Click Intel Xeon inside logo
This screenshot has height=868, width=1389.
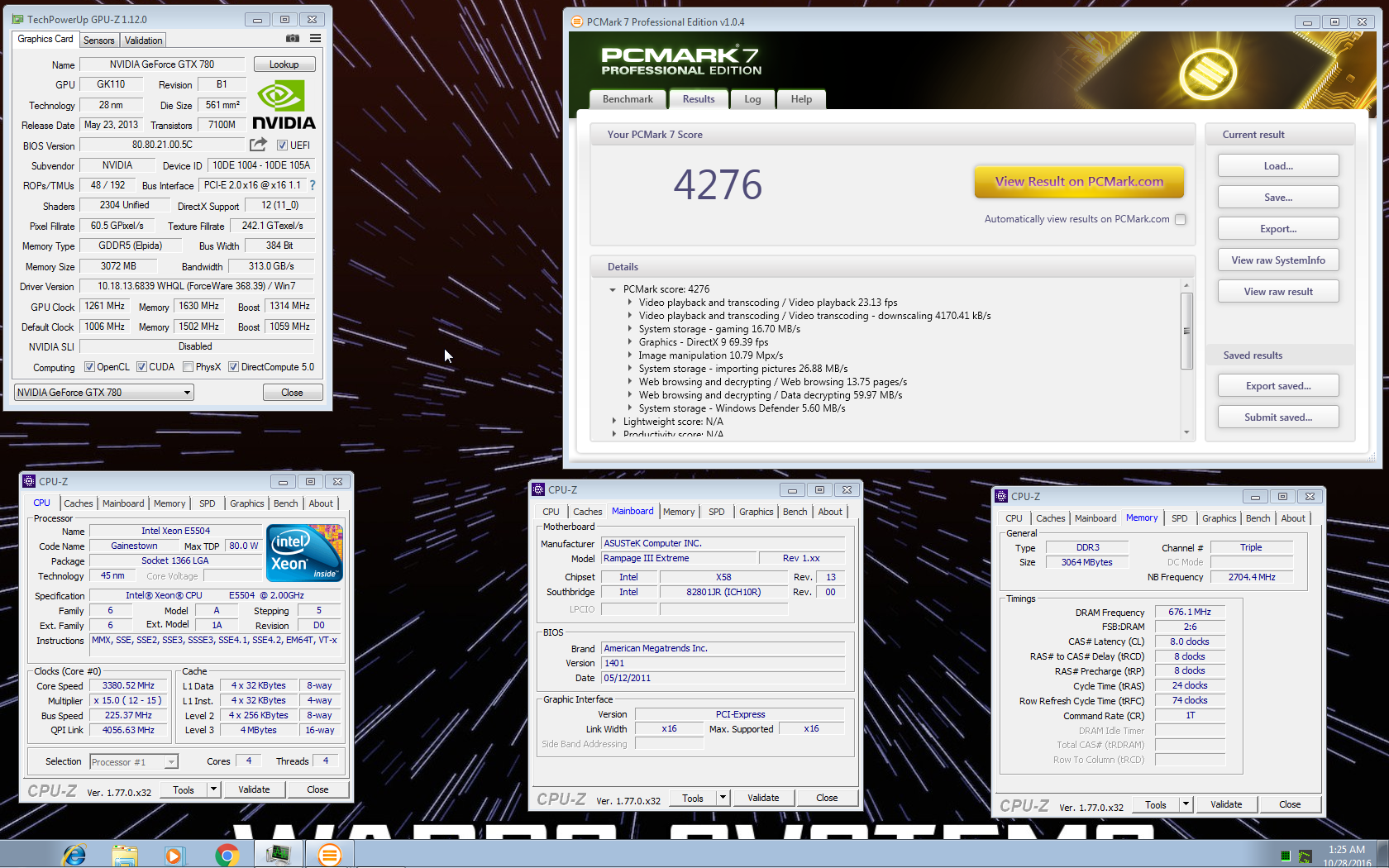[304, 553]
